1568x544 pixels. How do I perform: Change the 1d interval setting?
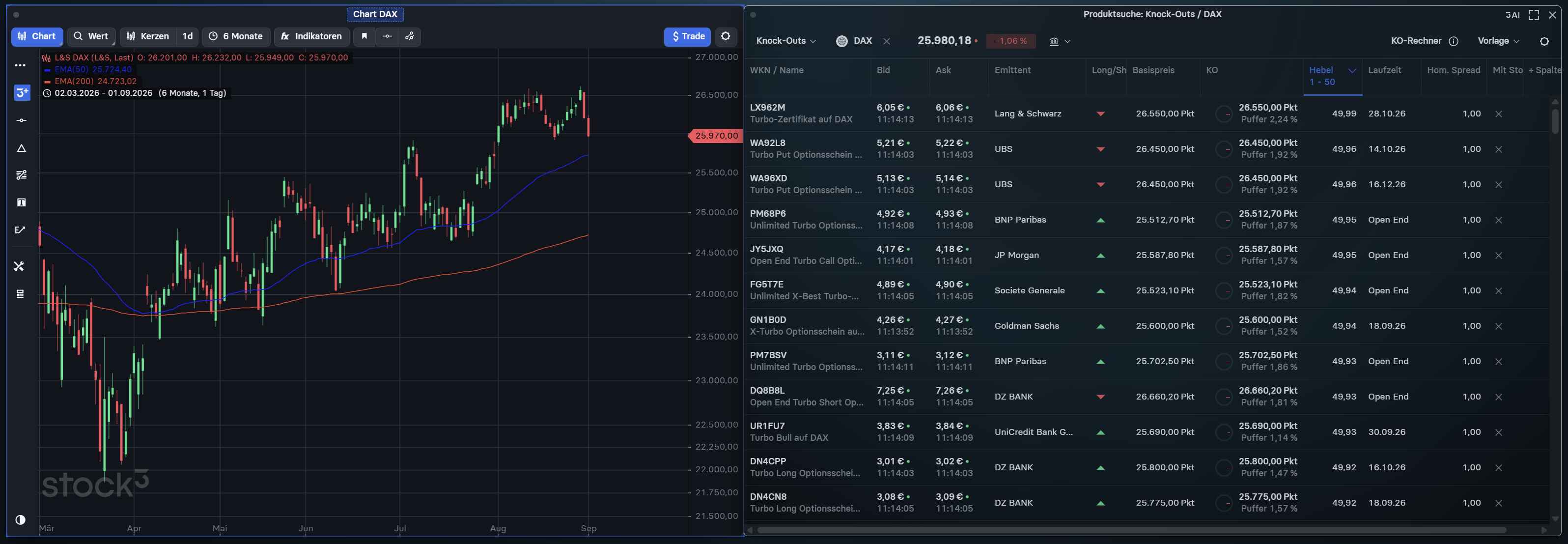188,36
